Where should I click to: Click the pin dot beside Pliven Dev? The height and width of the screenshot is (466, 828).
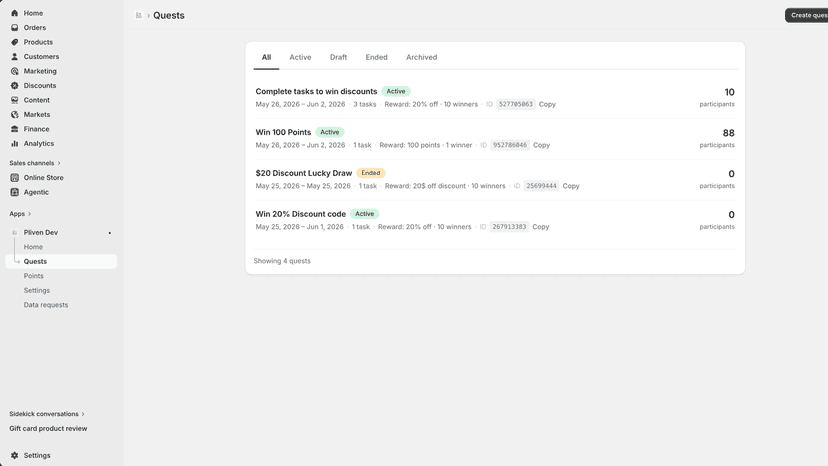pyautogui.click(x=110, y=233)
